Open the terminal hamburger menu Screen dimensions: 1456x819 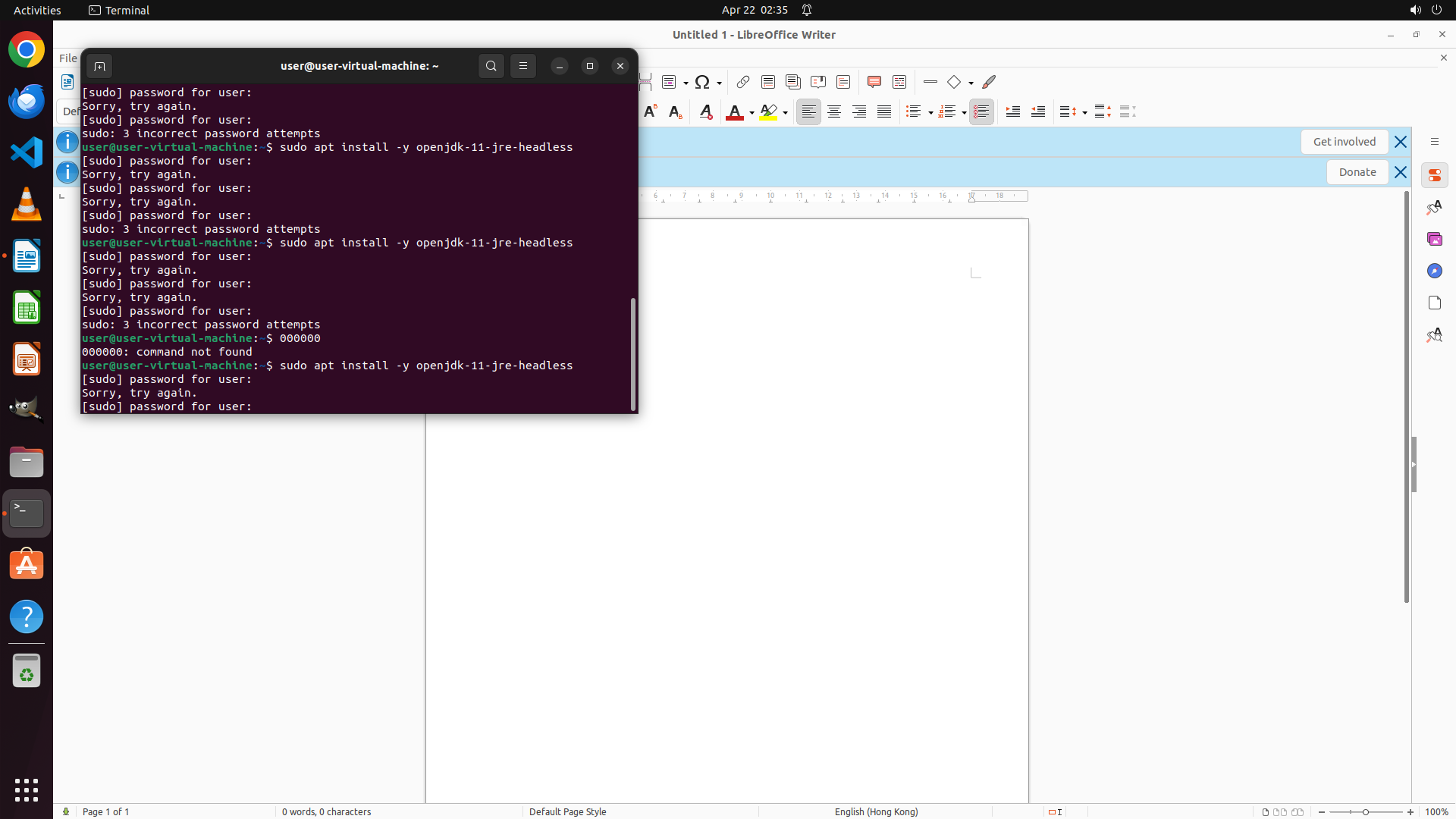point(522,66)
